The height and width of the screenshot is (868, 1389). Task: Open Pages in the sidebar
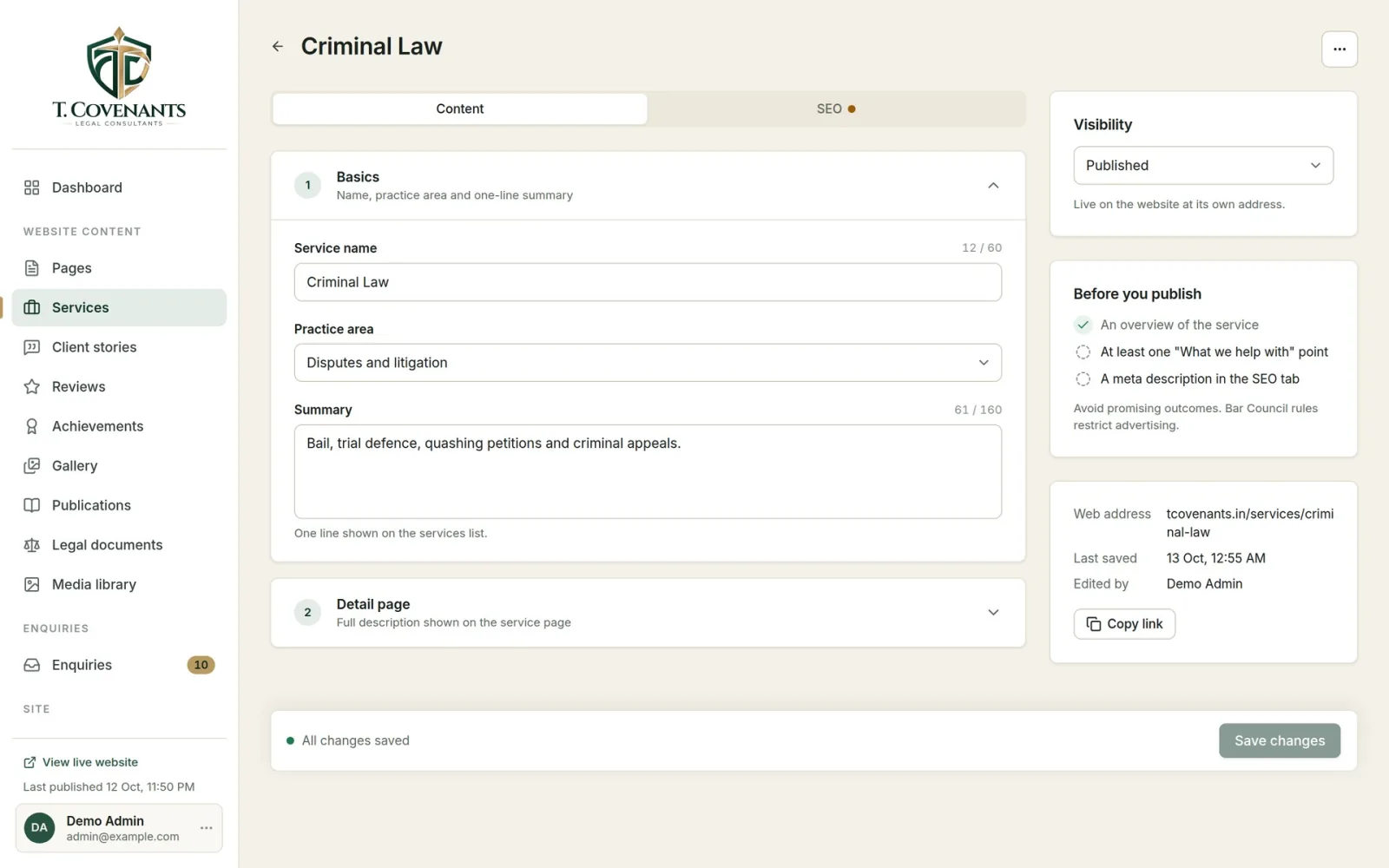119,268
